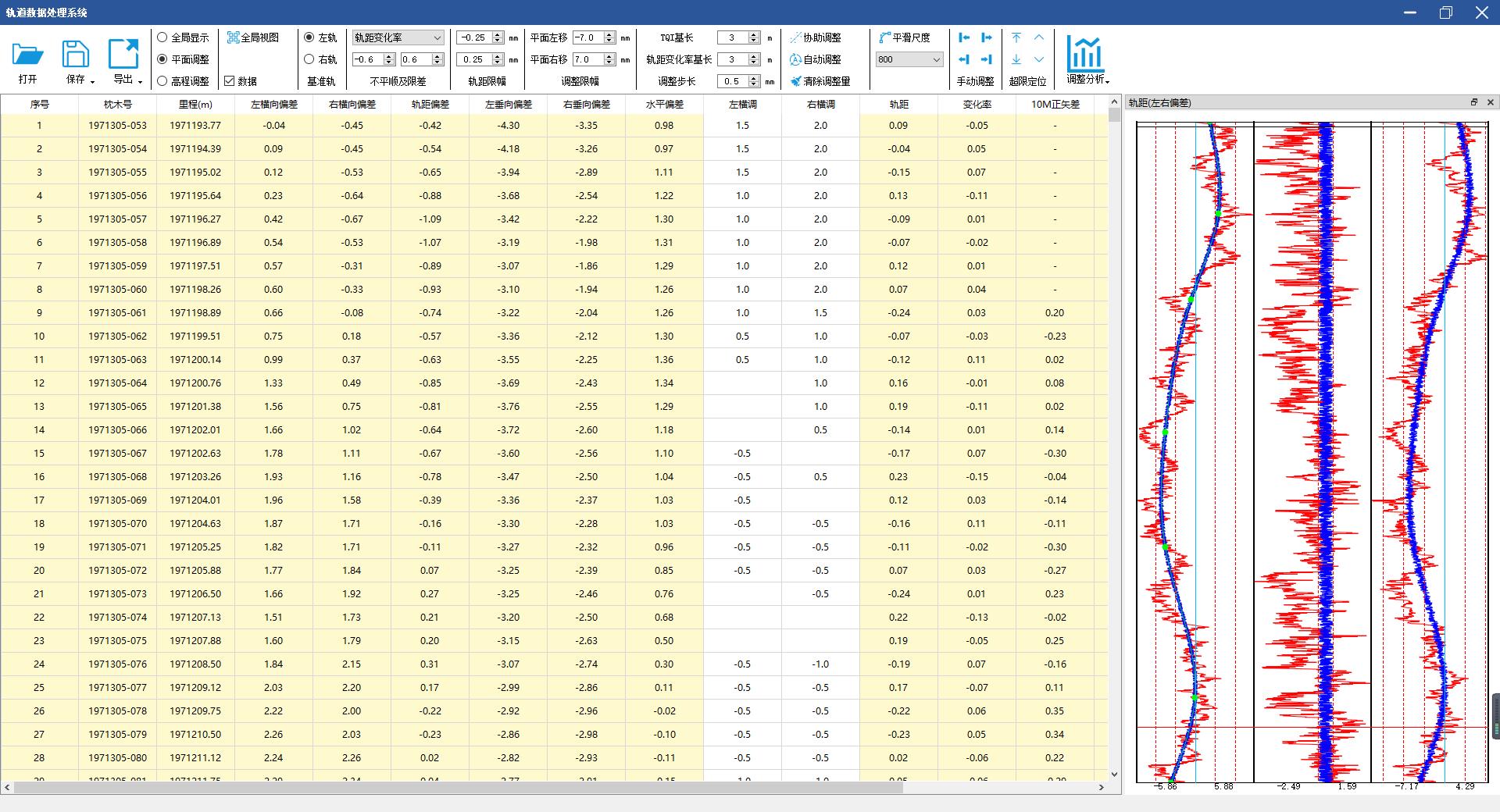Screen dimensions: 1500x812
Task: Toggle the 数据 checkbox
Action: click(230, 81)
